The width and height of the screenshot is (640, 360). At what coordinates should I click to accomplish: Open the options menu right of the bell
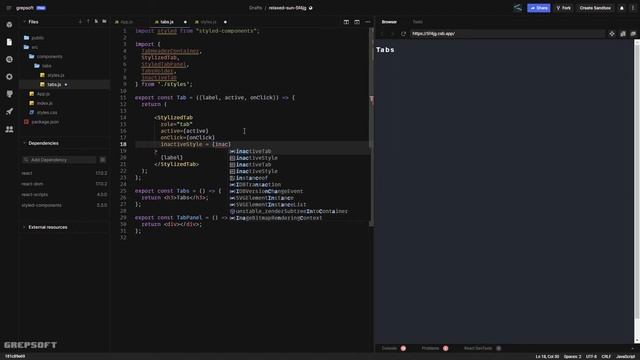(633, 8)
